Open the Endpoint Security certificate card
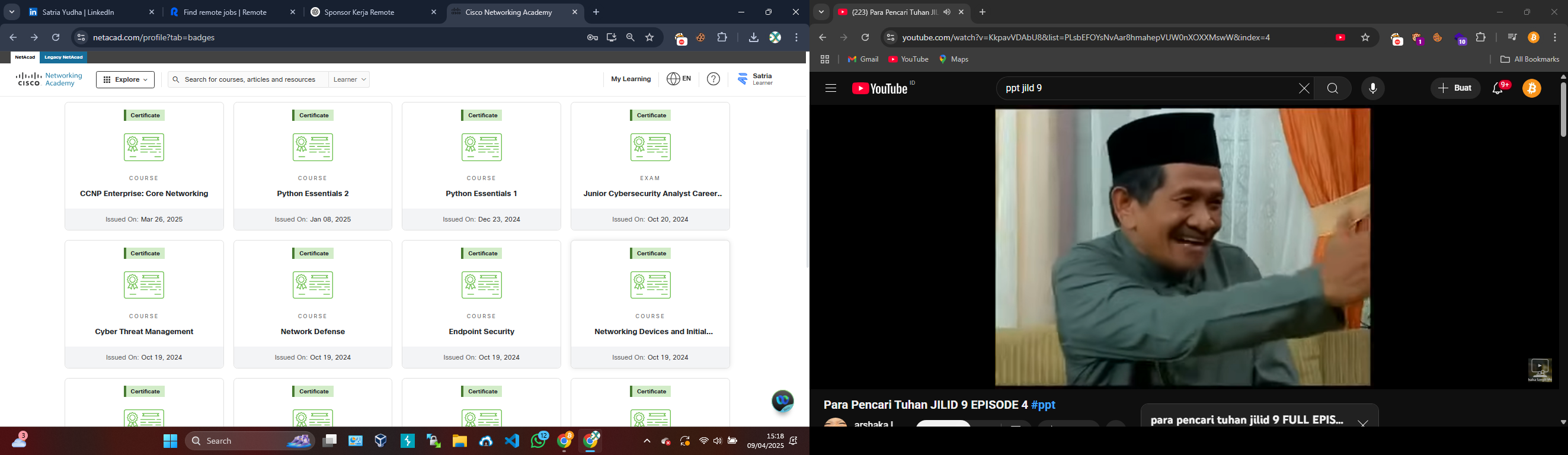Viewport: 1568px width, 455px height. click(481, 304)
